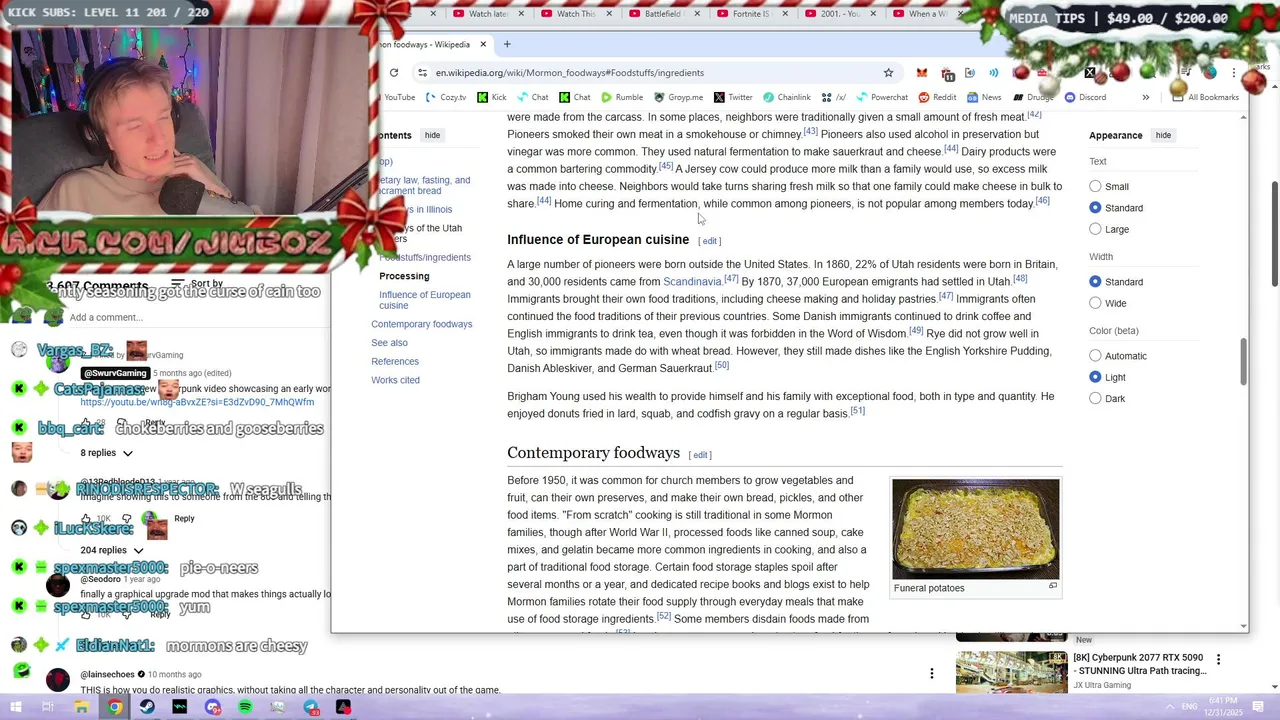The width and height of the screenshot is (1280, 720).
Task: Select Small text size
Action: [1095, 187]
